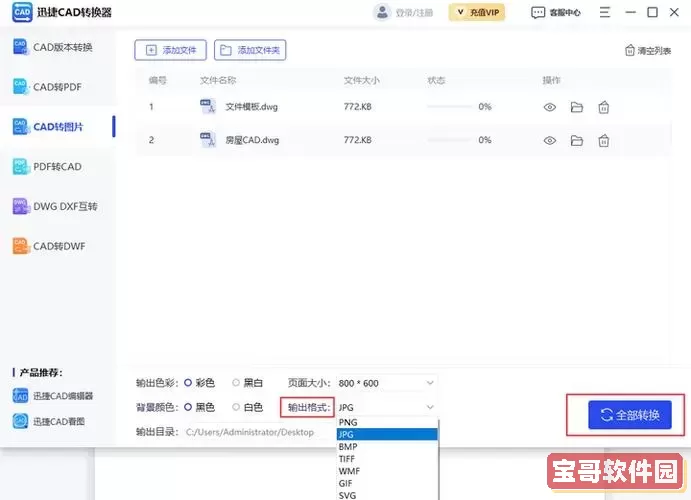
Task: Choose TIFF from the format list
Action: click(387, 459)
